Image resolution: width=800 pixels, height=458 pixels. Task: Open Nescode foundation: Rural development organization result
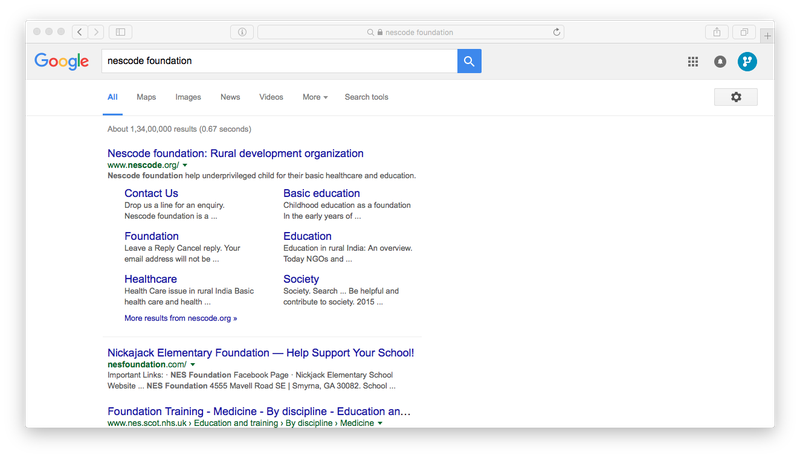235,154
